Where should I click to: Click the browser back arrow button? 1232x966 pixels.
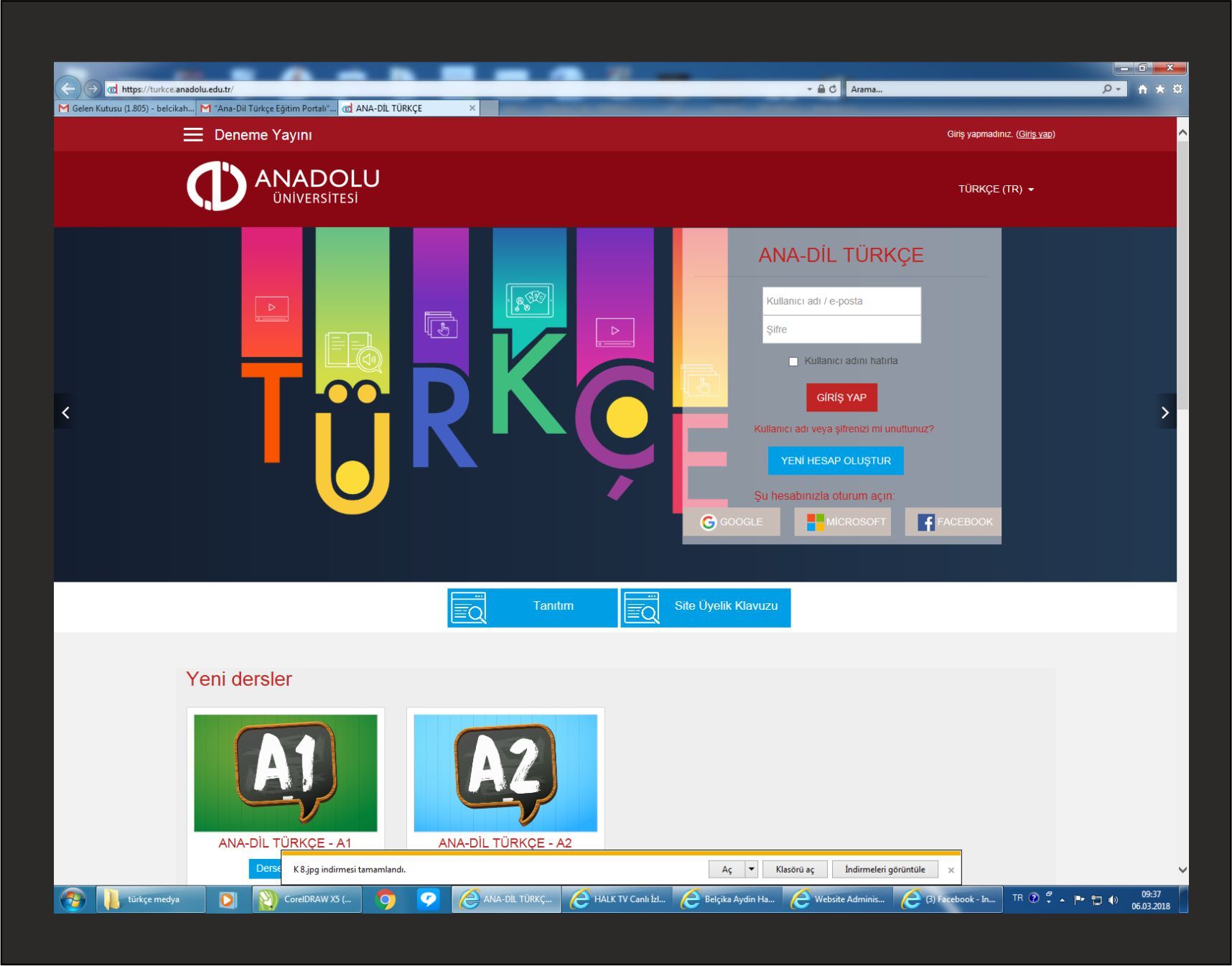coord(68,88)
